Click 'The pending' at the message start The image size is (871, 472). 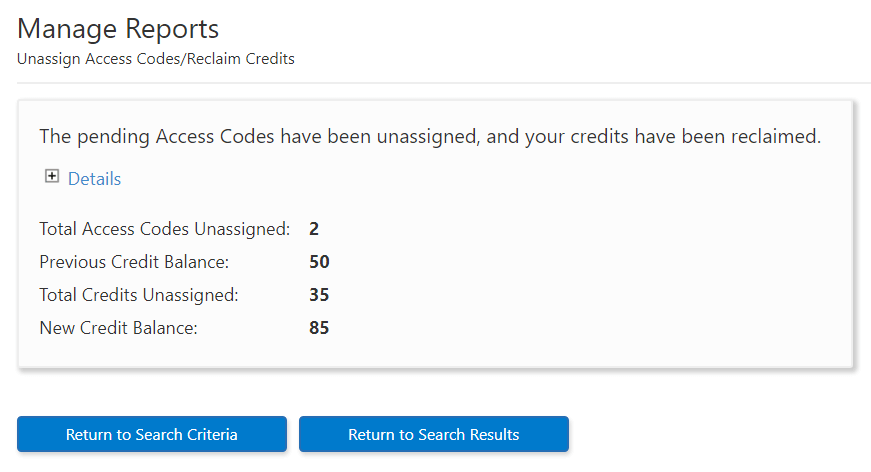coord(94,137)
